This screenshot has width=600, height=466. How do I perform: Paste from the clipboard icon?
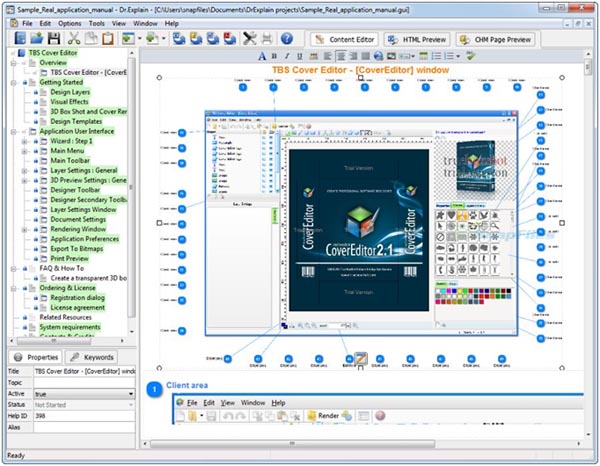[x=108, y=39]
